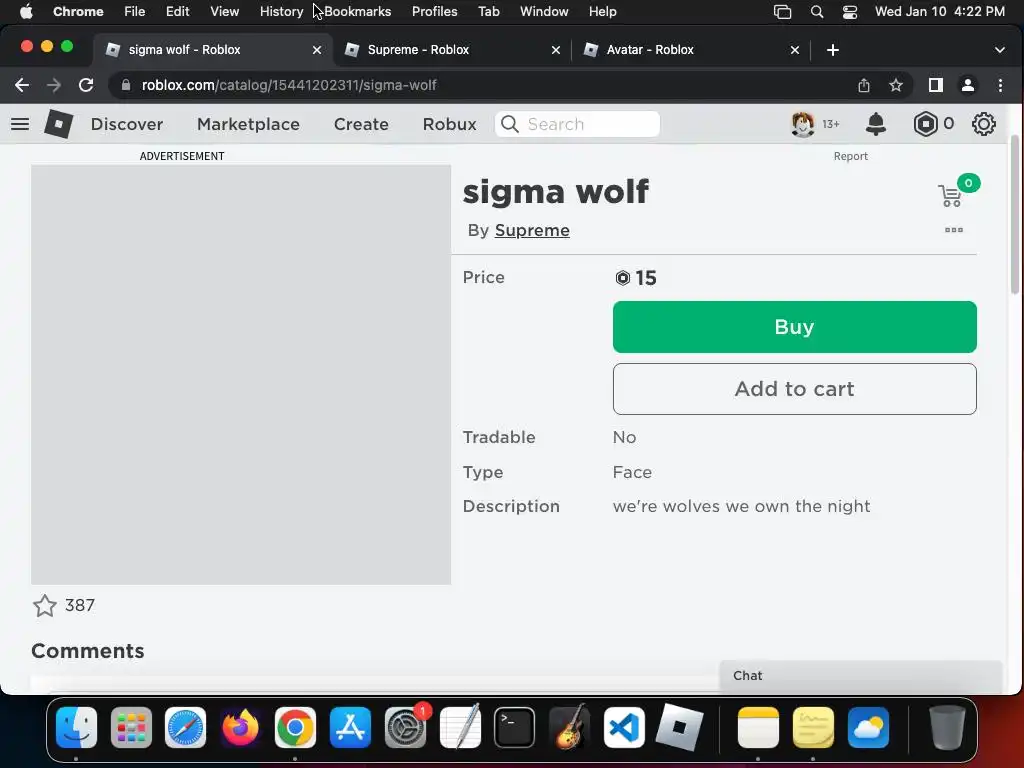The height and width of the screenshot is (768, 1024).
Task: Open the Supreme creator link
Action: (532, 231)
